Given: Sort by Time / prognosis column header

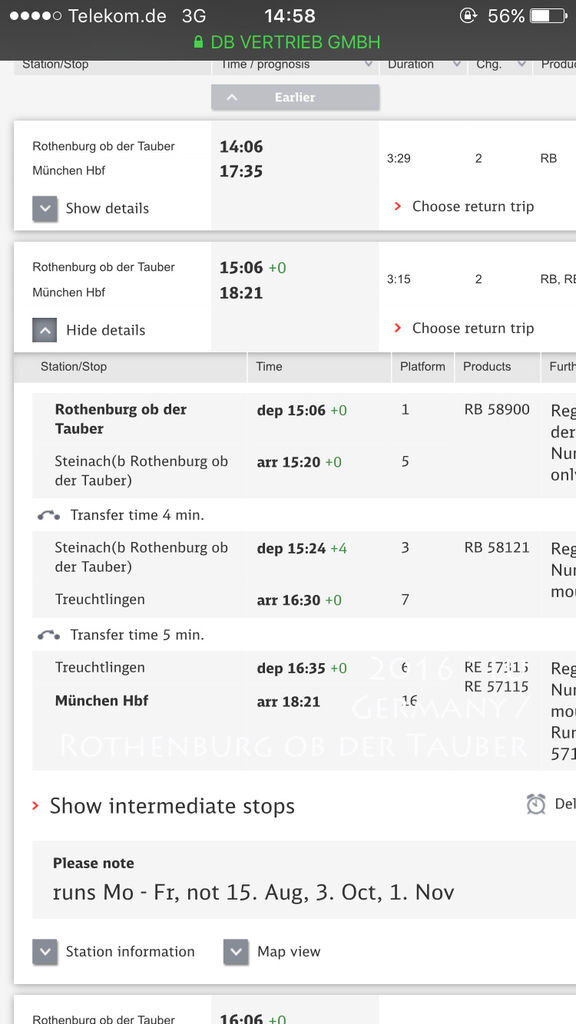Looking at the screenshot, I should coord(296,65).
